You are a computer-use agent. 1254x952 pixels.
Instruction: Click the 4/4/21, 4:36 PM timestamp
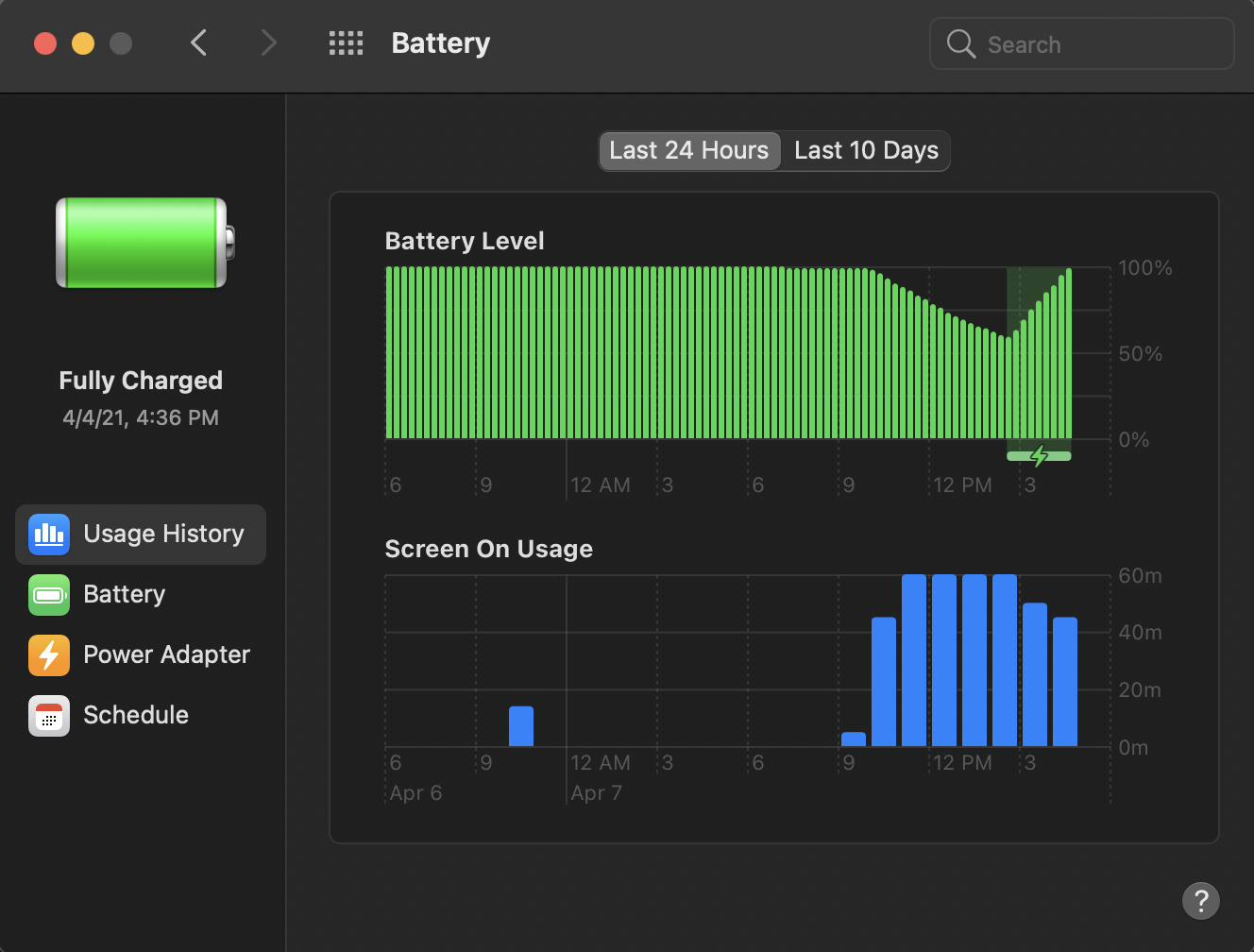coord(141,417)
